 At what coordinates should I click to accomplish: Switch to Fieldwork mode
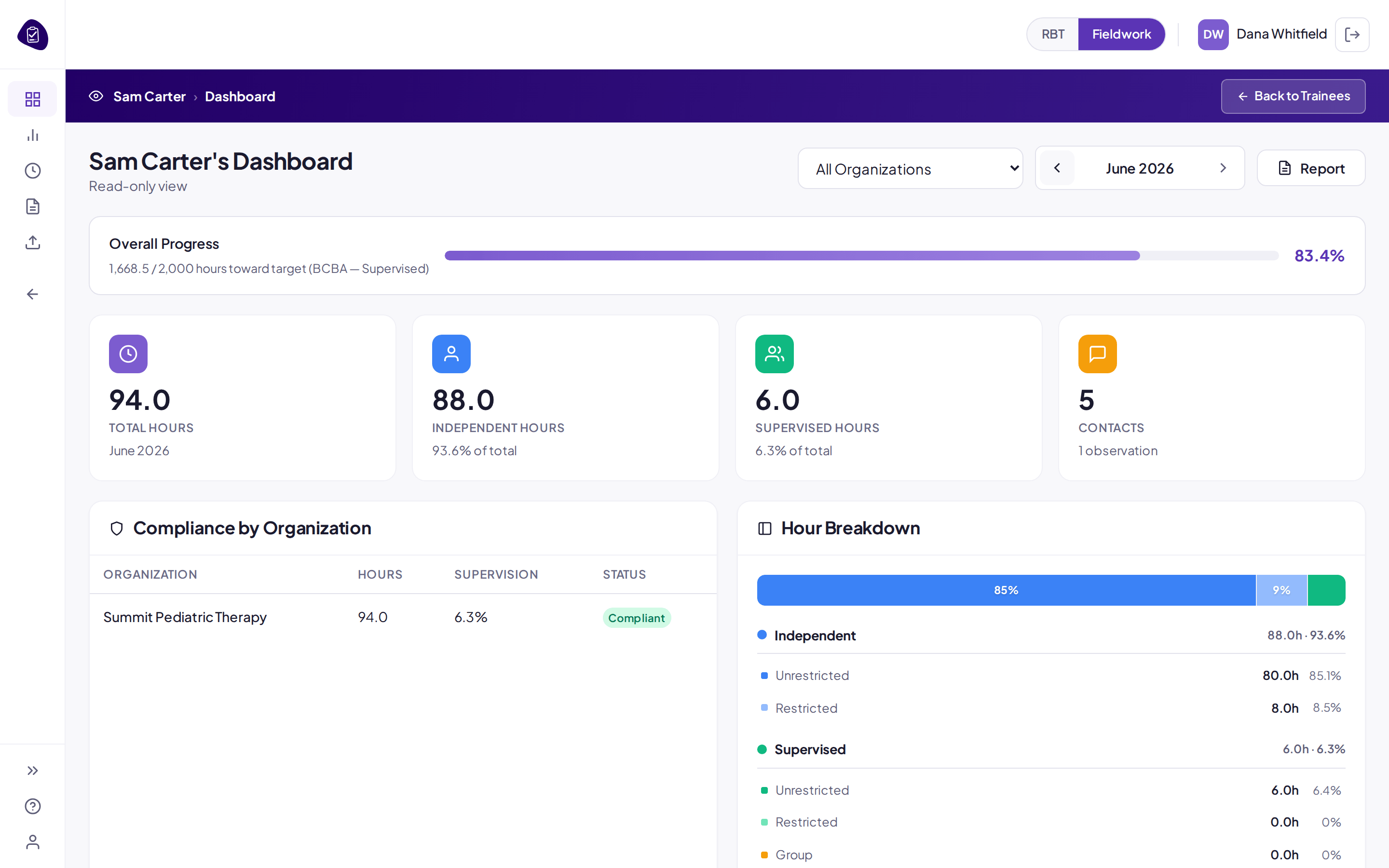(1121, 34)
